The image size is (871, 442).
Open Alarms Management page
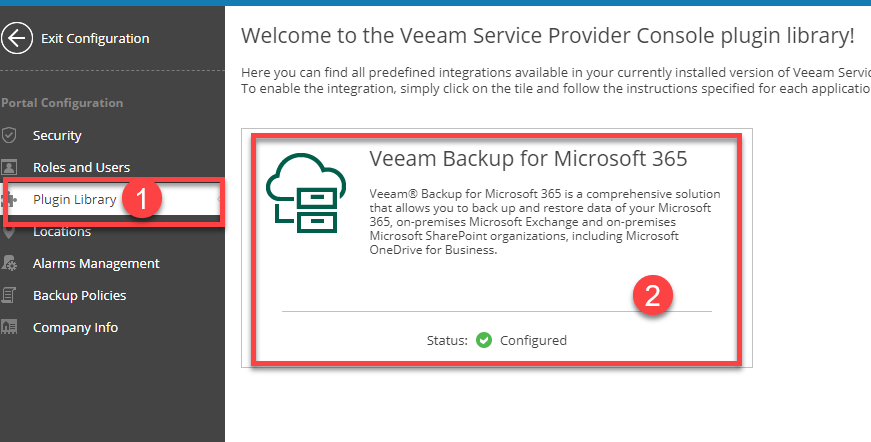click(x=96, y=264)
